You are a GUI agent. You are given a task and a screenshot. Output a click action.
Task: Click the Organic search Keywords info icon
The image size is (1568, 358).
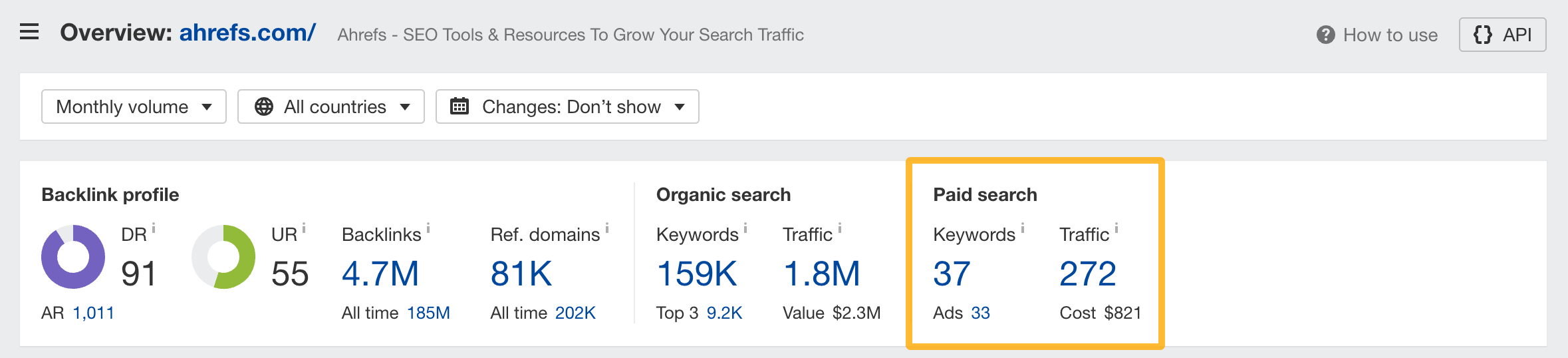point(745,228)
